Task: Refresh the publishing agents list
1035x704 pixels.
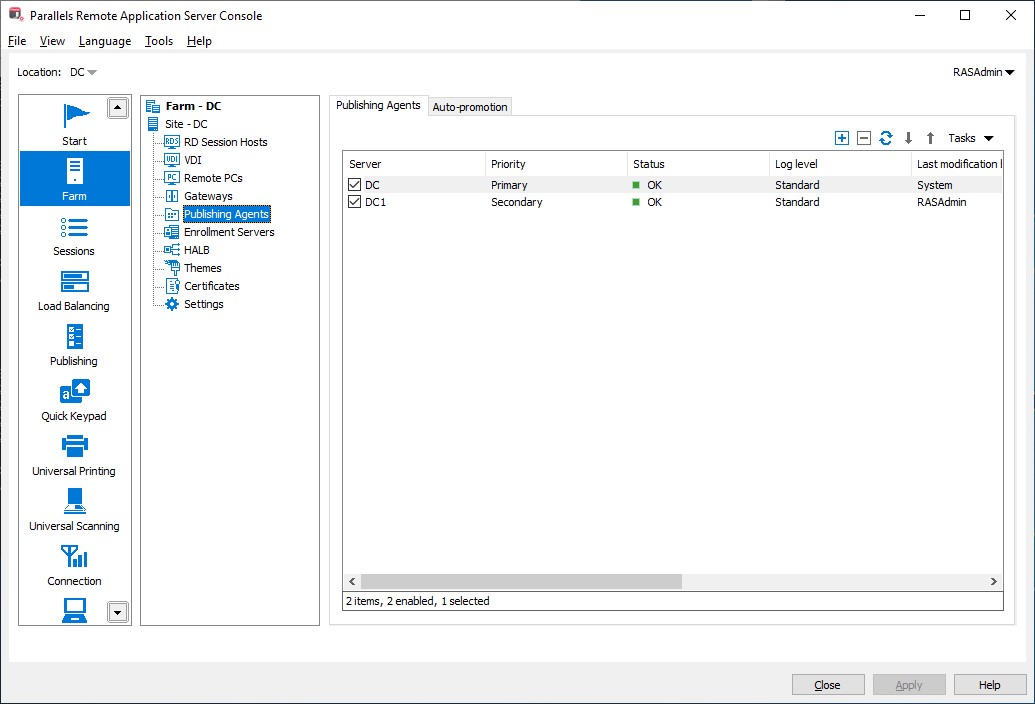Action: point(886,138)
